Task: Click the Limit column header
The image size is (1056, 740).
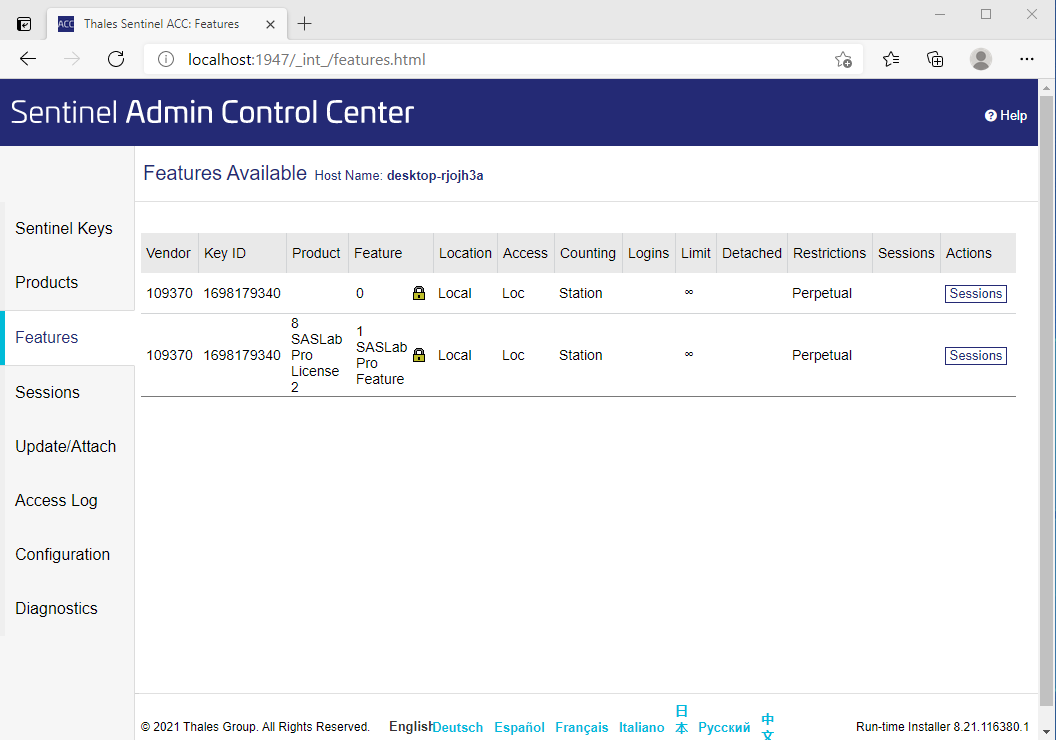Action: point(696,253)
